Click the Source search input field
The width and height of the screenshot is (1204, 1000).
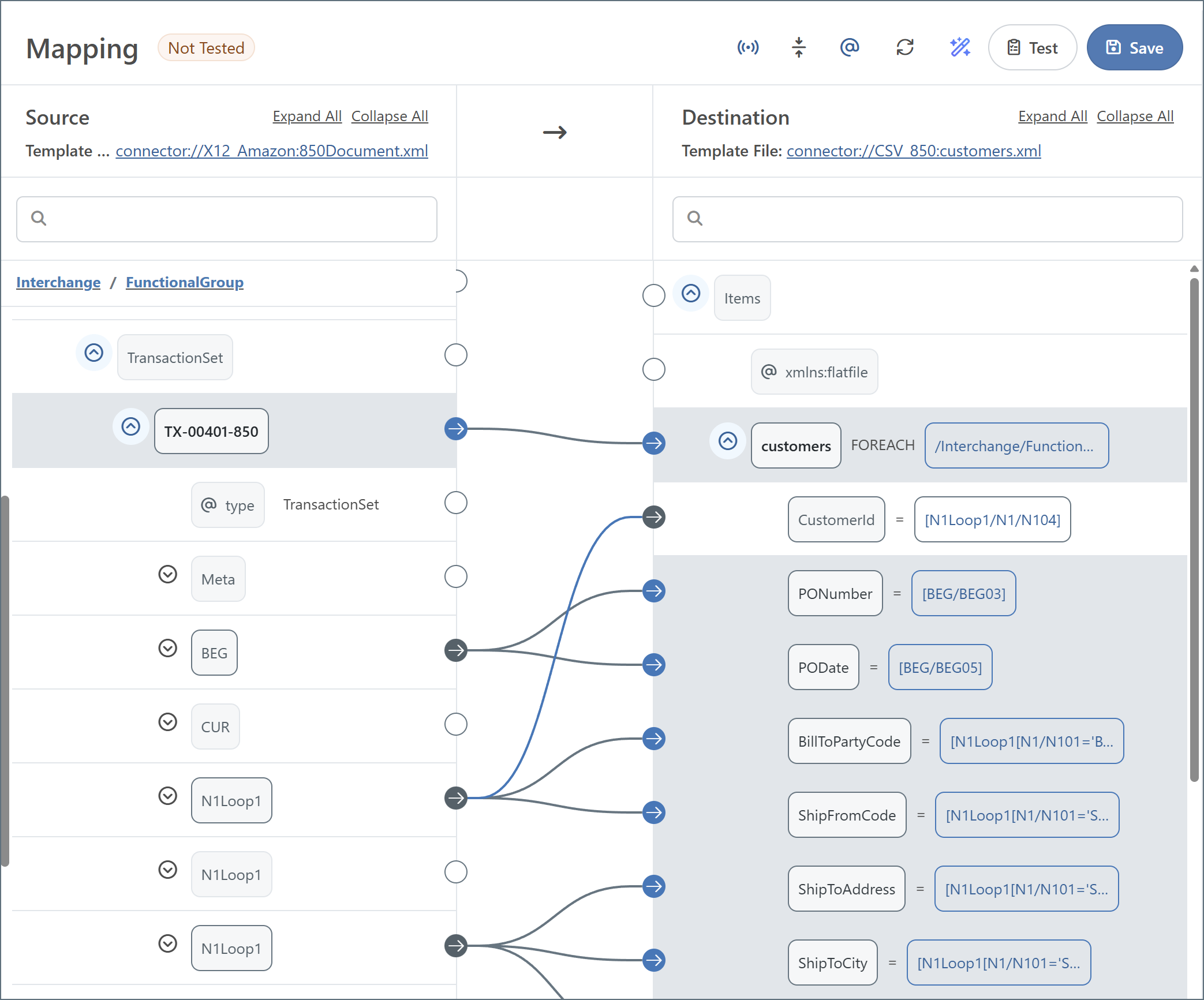[x=227, y=219]
